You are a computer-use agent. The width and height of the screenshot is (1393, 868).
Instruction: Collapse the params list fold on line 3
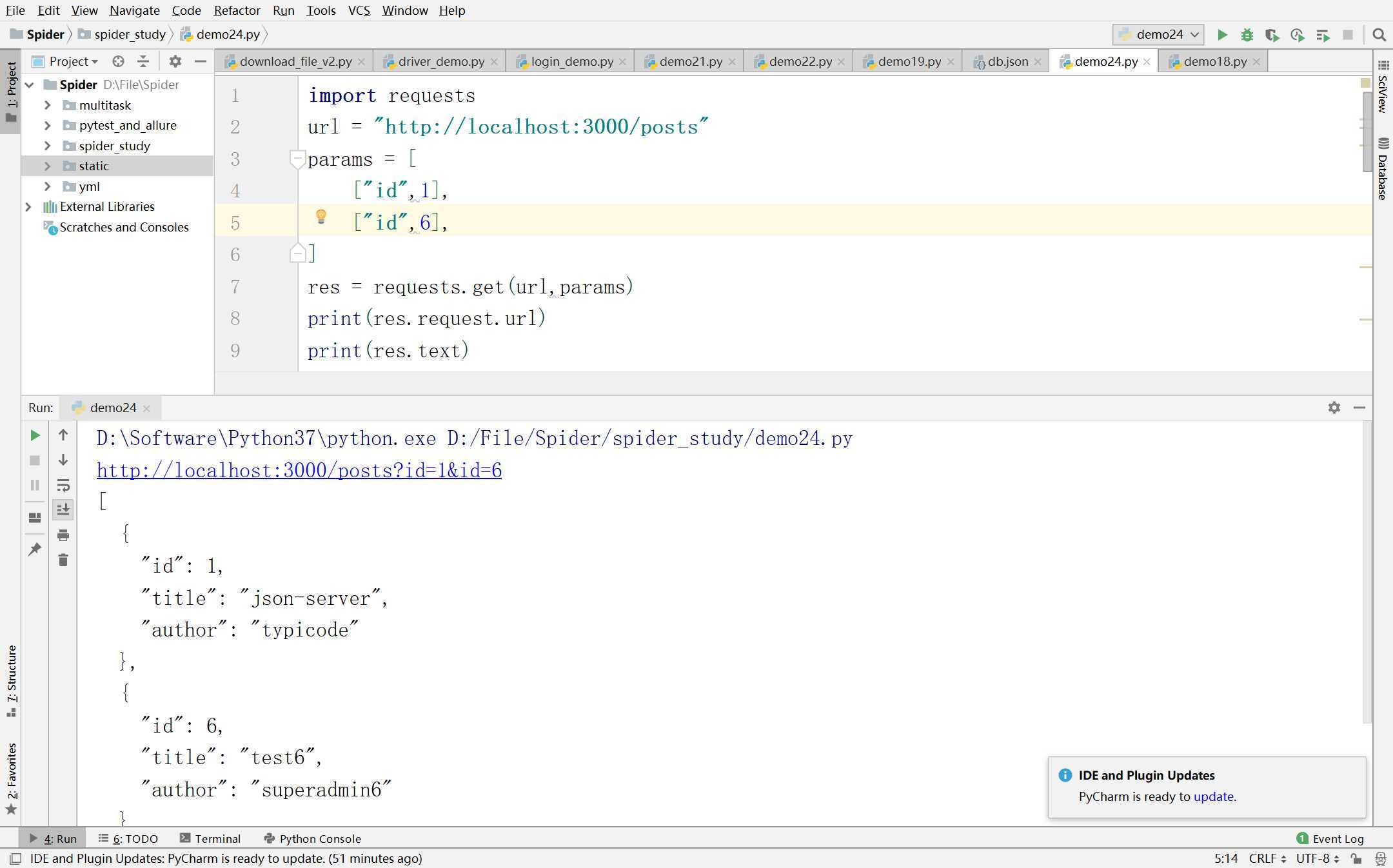(x=297, y=159)
